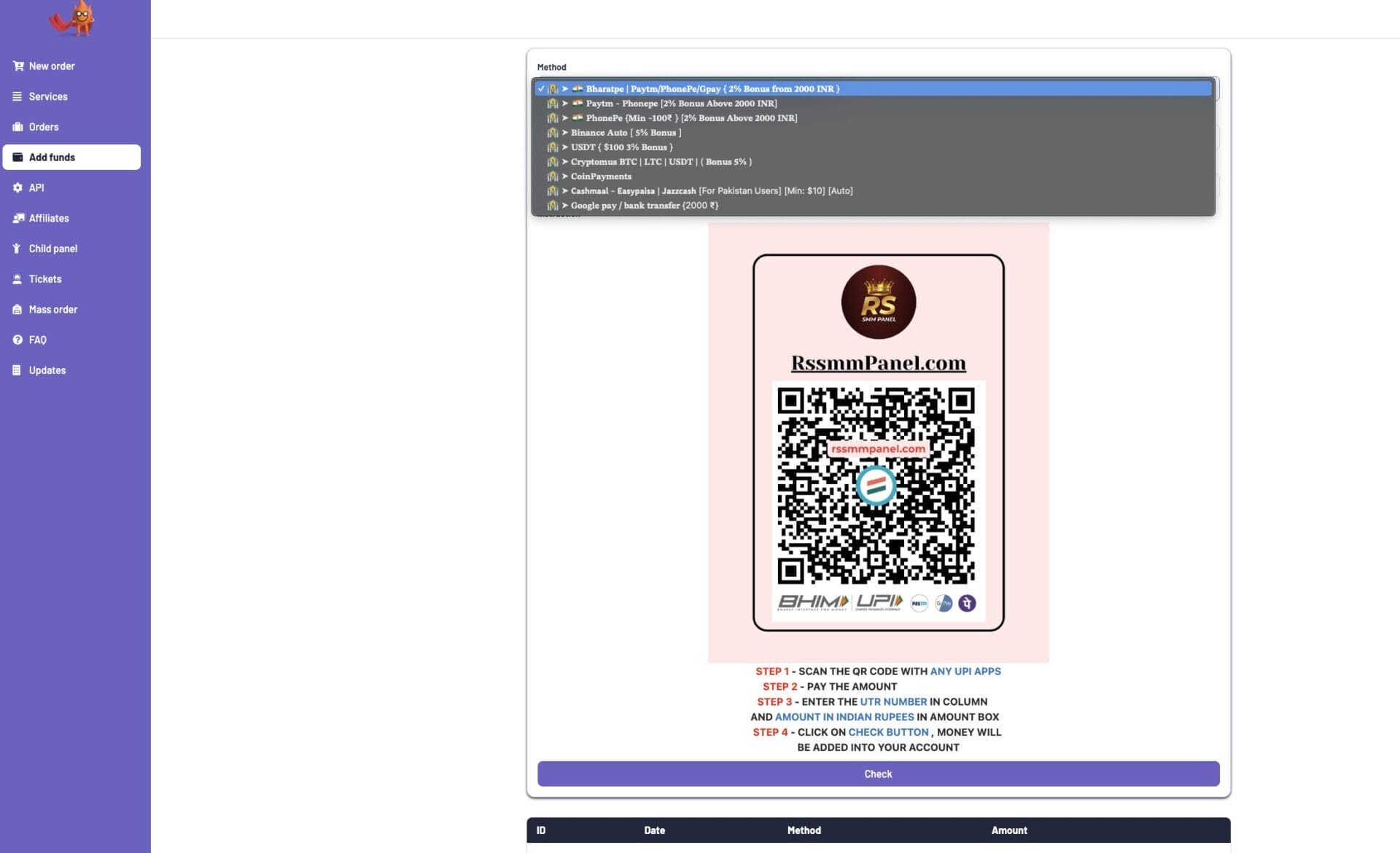1400x853 pixels.
Task: Click the Tickets person icon
Action: point(17,279)
